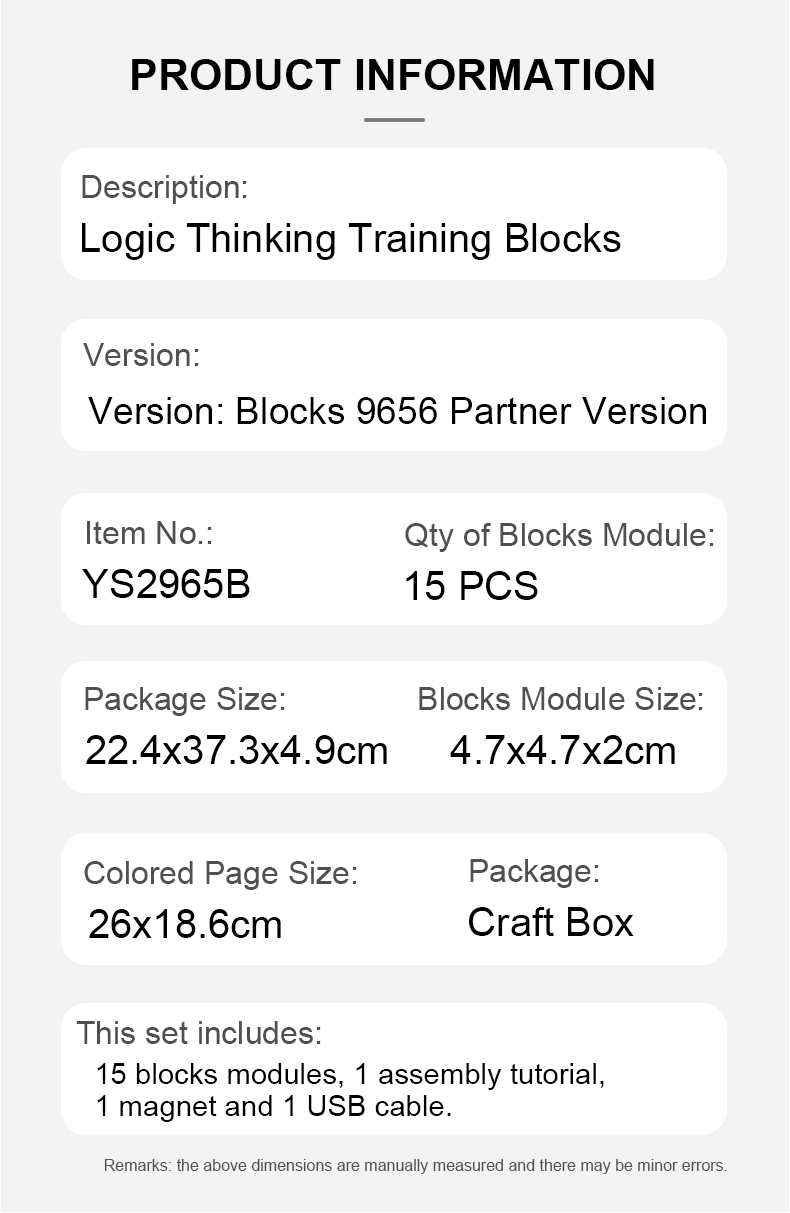Click the 26x18.6cm page size value
Image resolution: width=790 pixels, height=1213 pixels.
pyautogui.click(x=185, y=924)
